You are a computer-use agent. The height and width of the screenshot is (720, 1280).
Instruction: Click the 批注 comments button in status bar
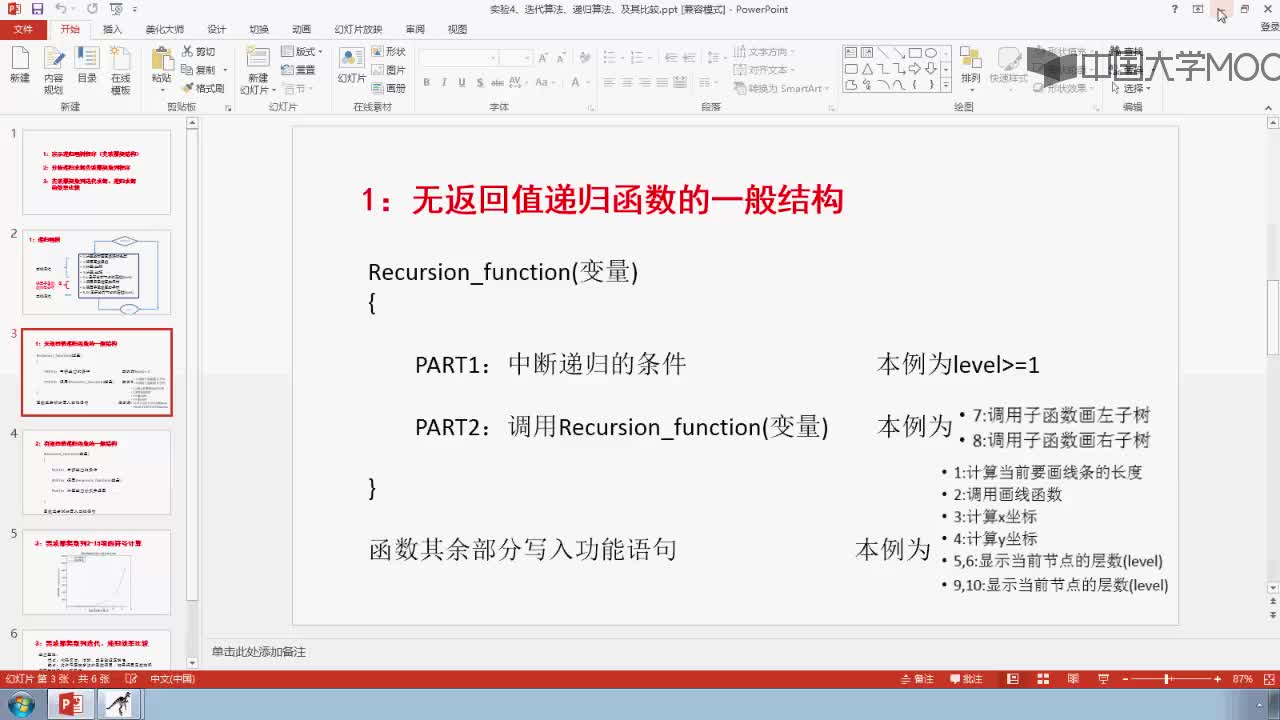tap(964, 679)
